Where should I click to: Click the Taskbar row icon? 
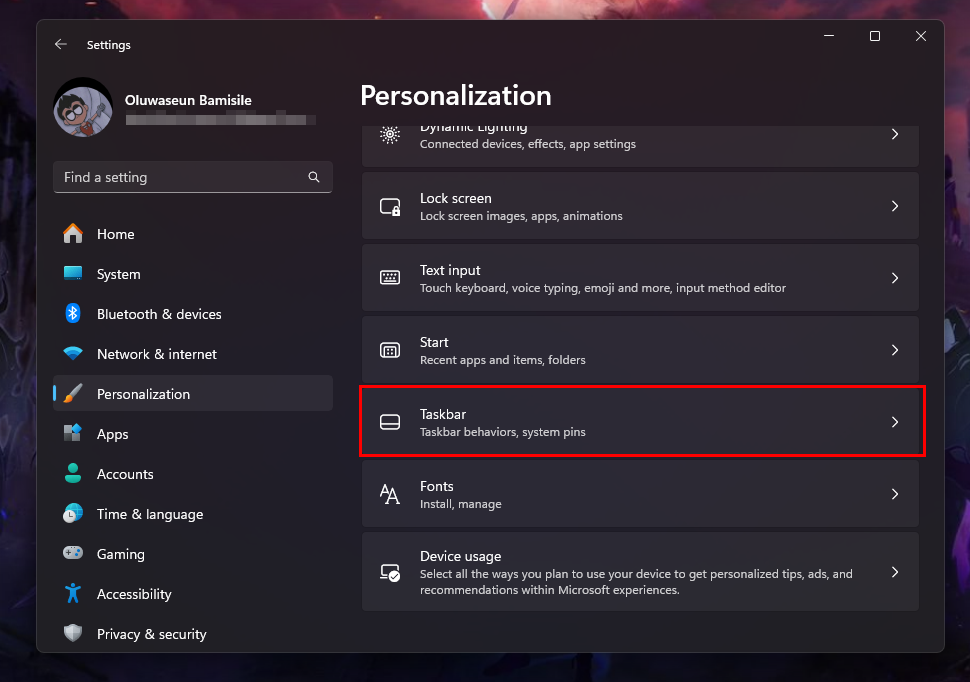390,422
